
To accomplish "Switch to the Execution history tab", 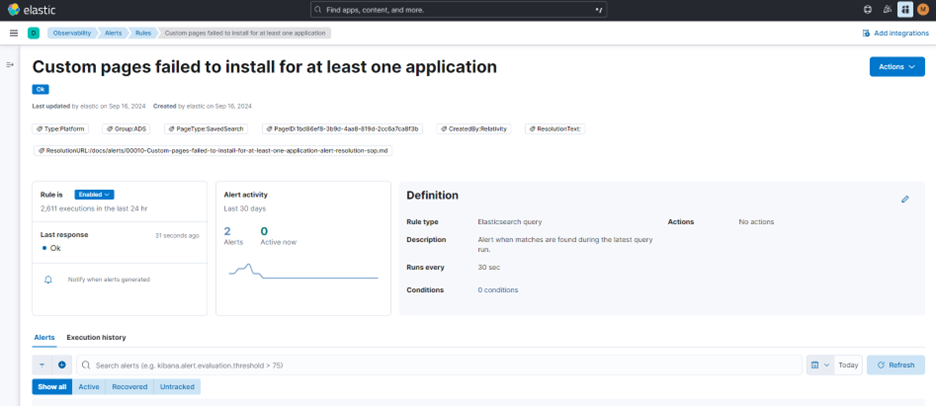I will 96,338.
